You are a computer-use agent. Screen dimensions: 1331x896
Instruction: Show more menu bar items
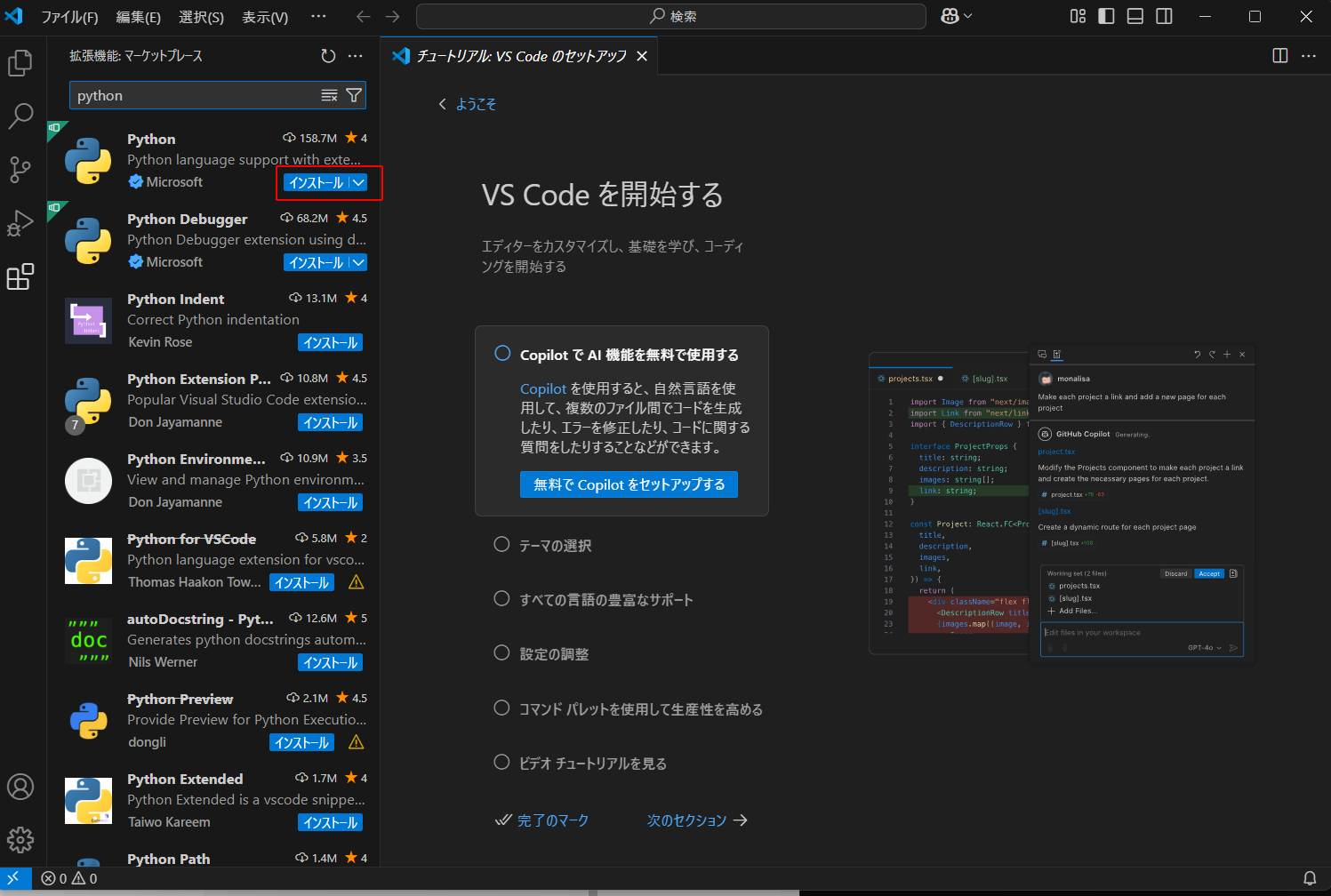pyautogui.click(x=318, y=16)
